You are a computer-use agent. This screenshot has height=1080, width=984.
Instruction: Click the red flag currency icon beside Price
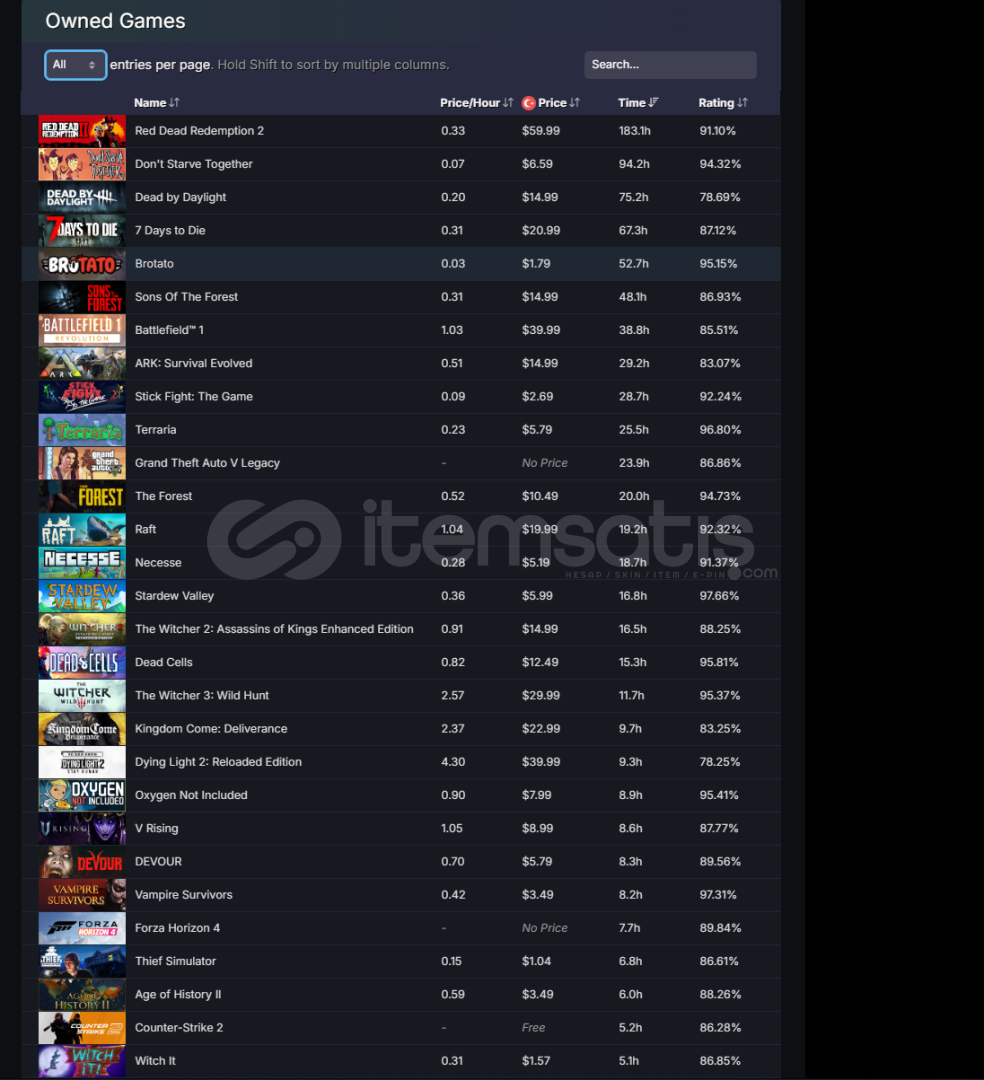point(528,103)
